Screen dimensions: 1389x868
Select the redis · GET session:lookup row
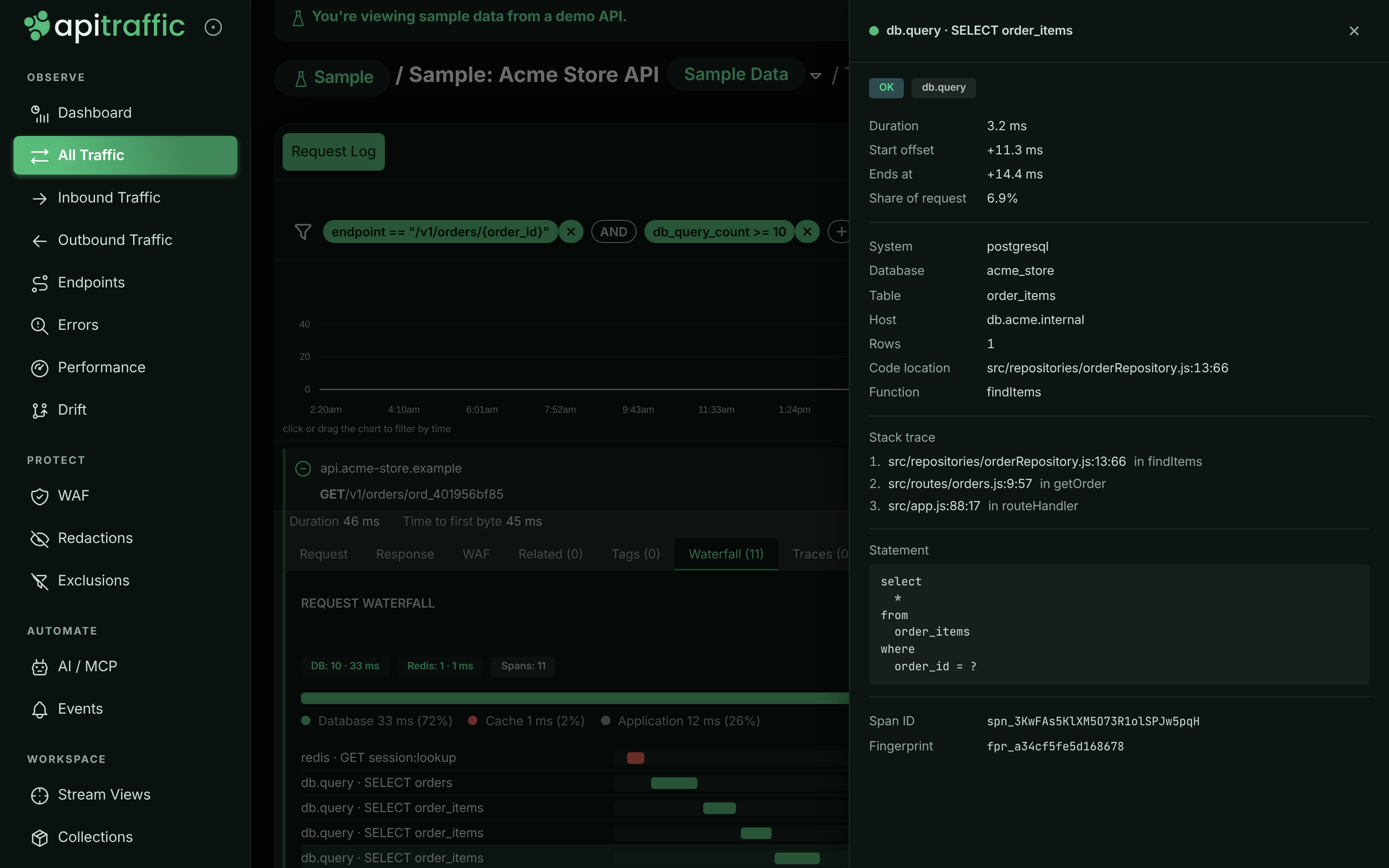point(574,759)
